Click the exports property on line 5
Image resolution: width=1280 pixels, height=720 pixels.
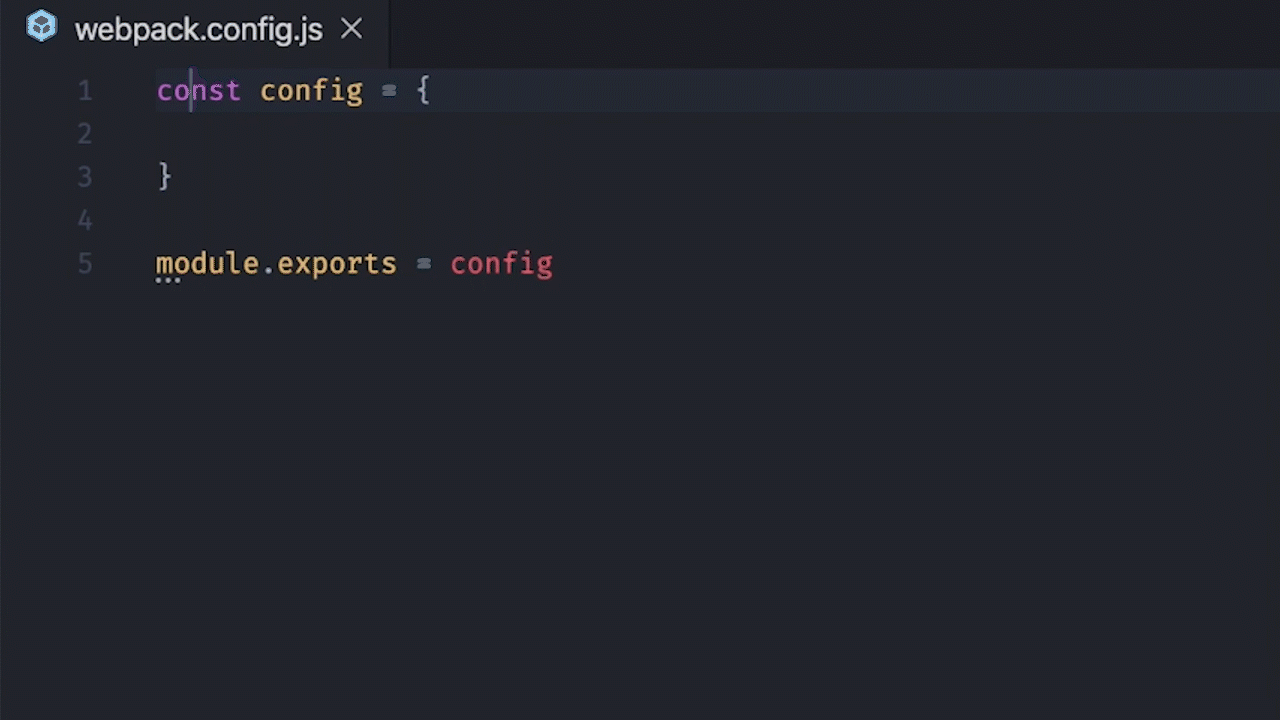[336, 264]
